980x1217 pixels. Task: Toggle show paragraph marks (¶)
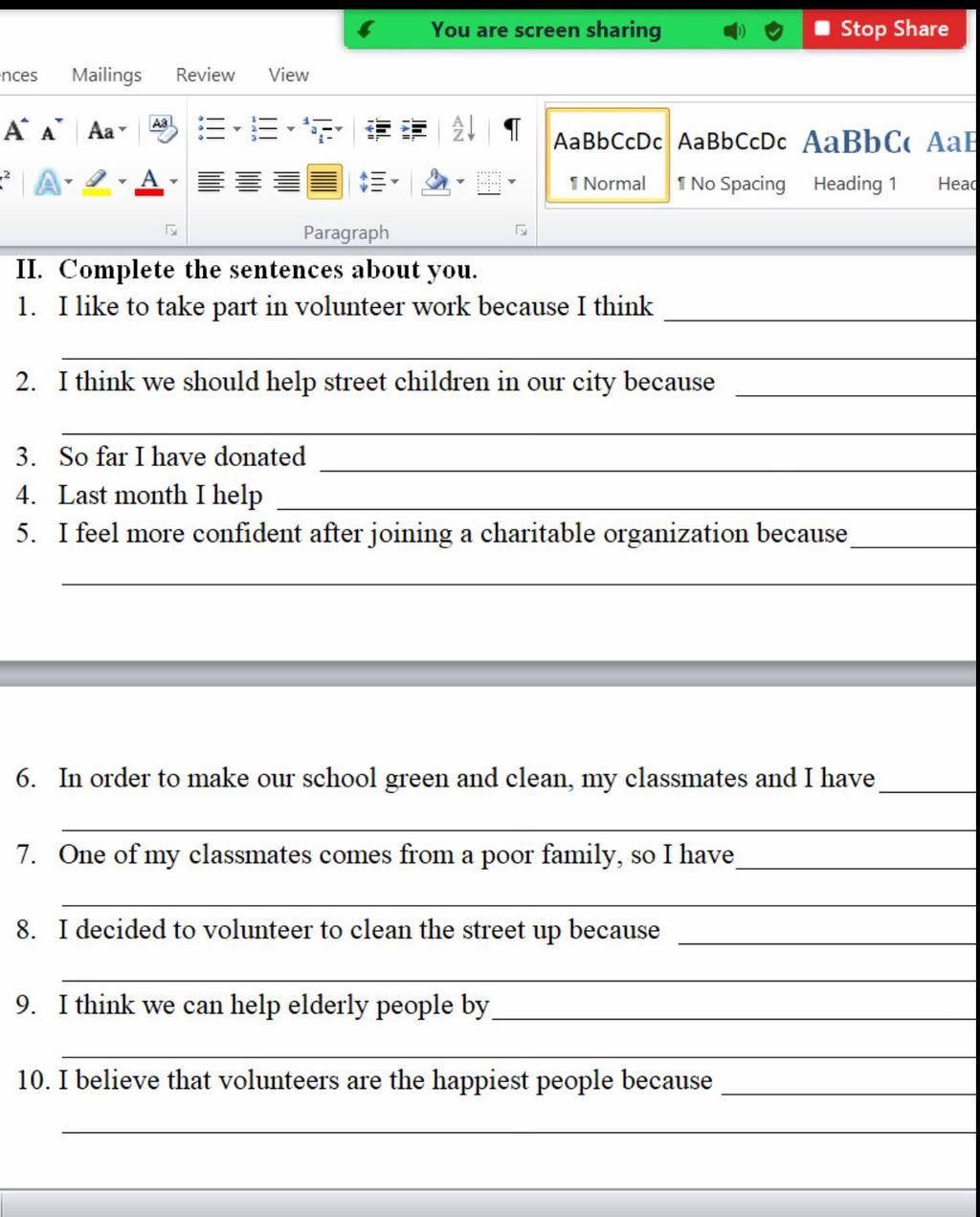pos(512,128)
